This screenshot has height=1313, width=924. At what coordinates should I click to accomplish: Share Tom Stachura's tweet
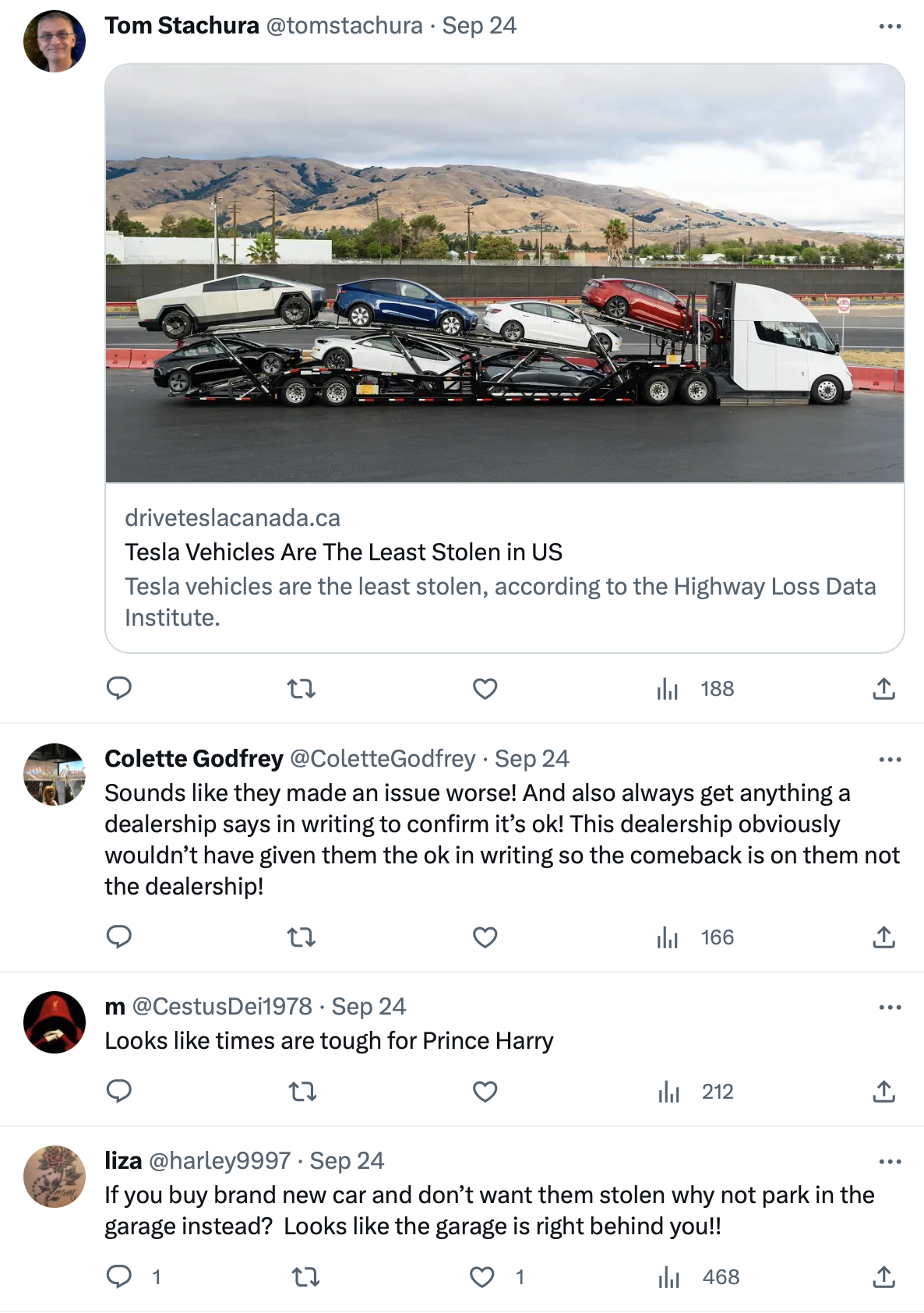pyautogui.click(x=883, y=689)
